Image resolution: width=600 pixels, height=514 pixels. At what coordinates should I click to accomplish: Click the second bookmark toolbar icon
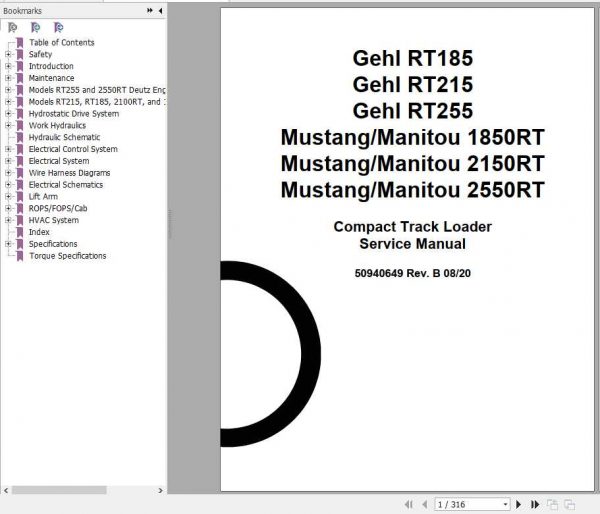tap(36, 28)
